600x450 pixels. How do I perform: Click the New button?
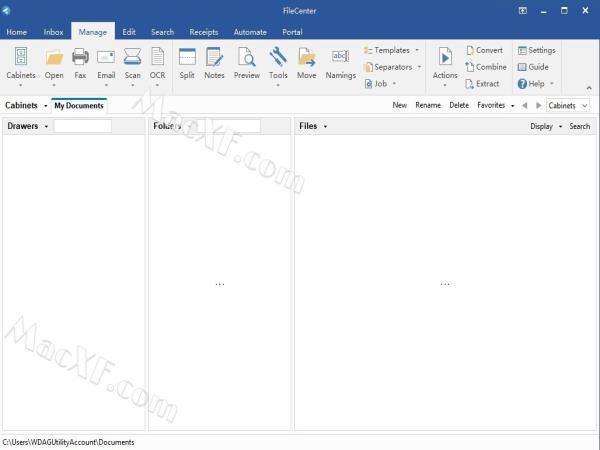pos(399,105)
